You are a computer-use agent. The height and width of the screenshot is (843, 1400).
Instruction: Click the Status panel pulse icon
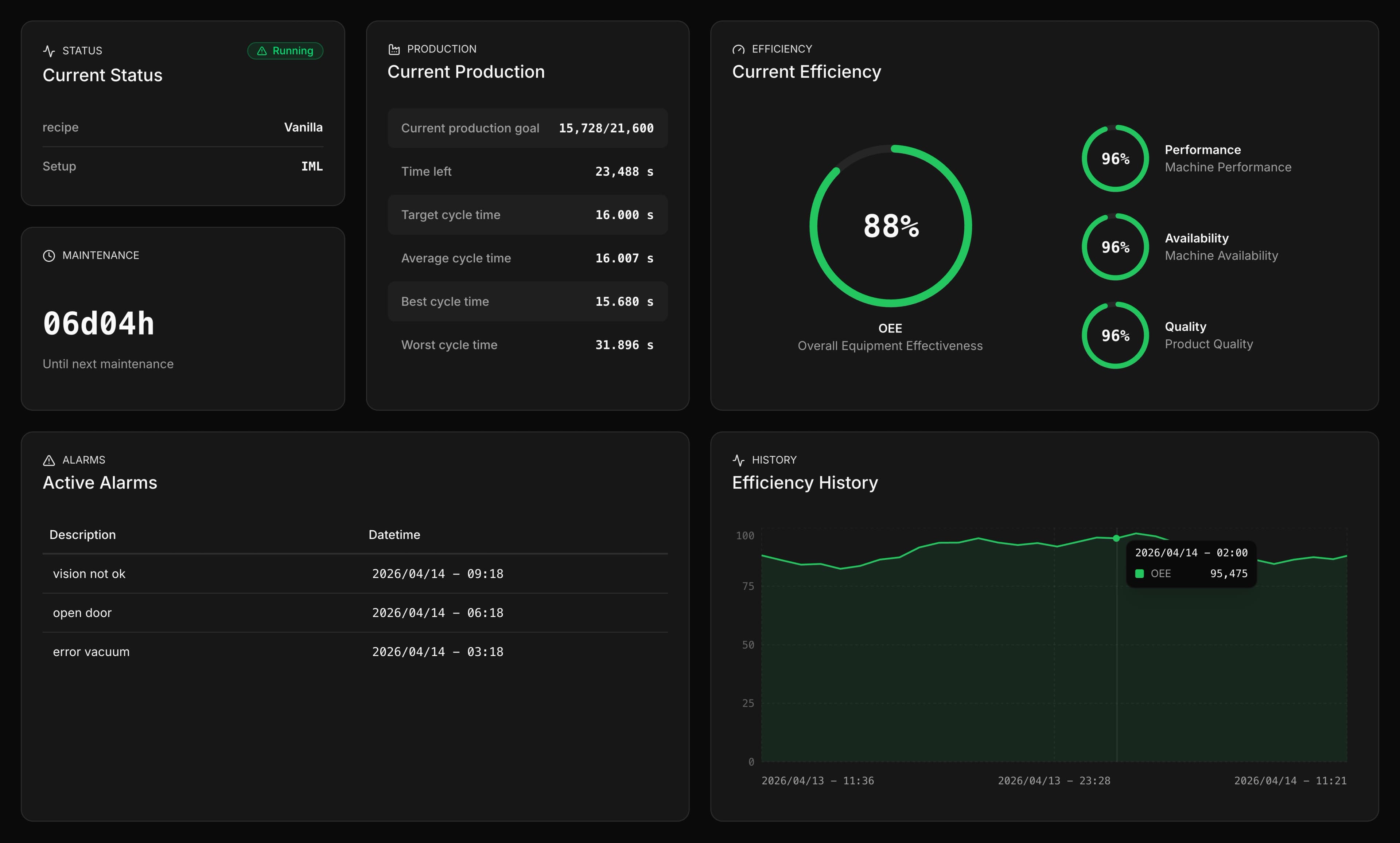point(49,51)
